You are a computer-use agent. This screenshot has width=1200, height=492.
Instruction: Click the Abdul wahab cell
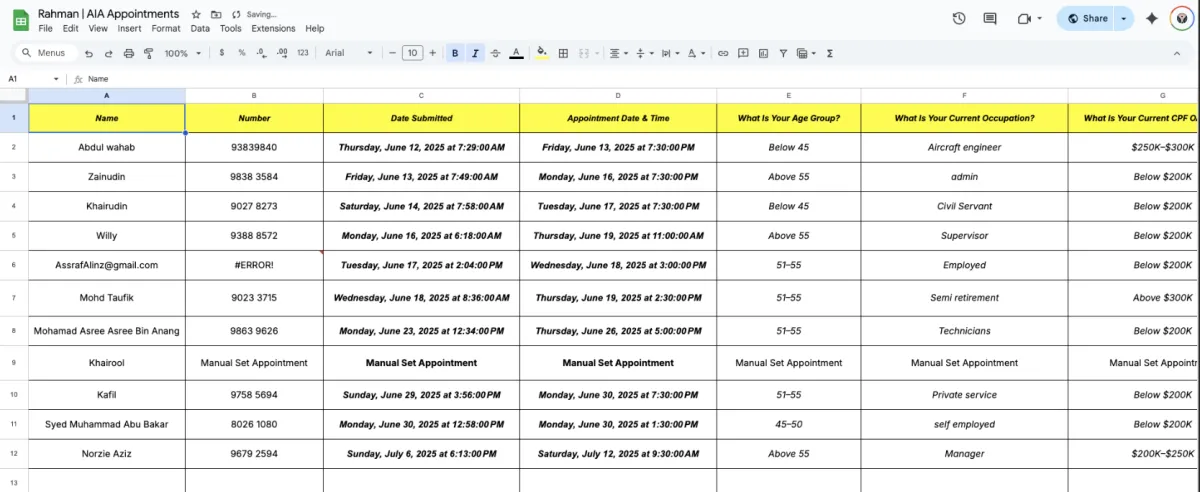click(x=106, y=147)
